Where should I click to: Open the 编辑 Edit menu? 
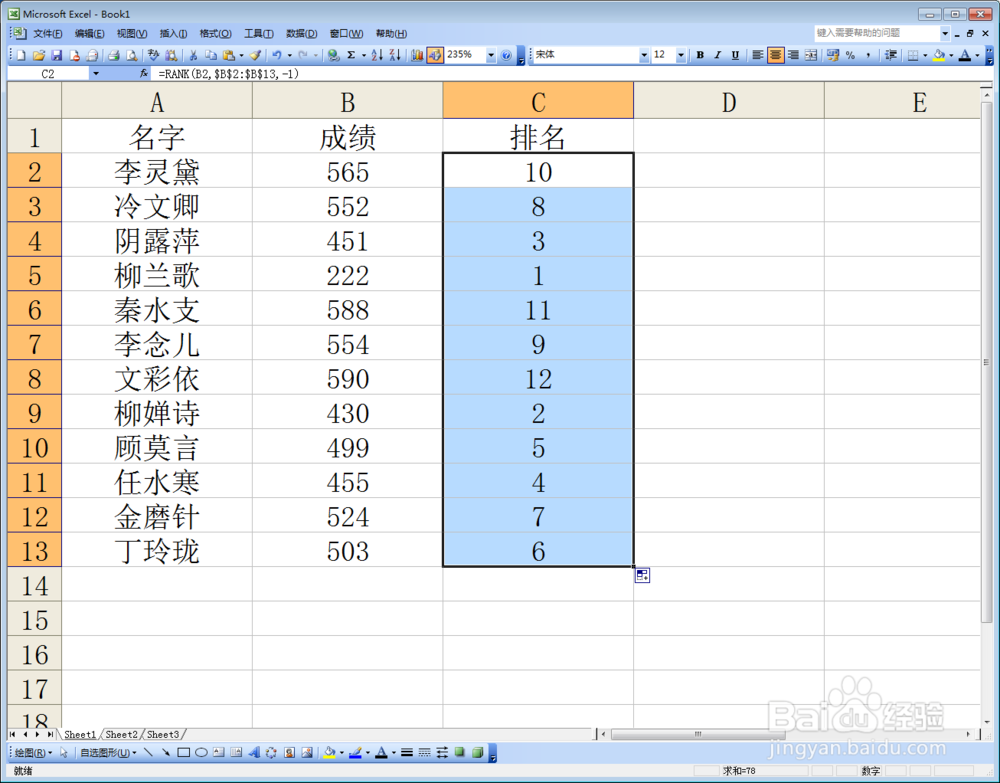pos(89,34)
